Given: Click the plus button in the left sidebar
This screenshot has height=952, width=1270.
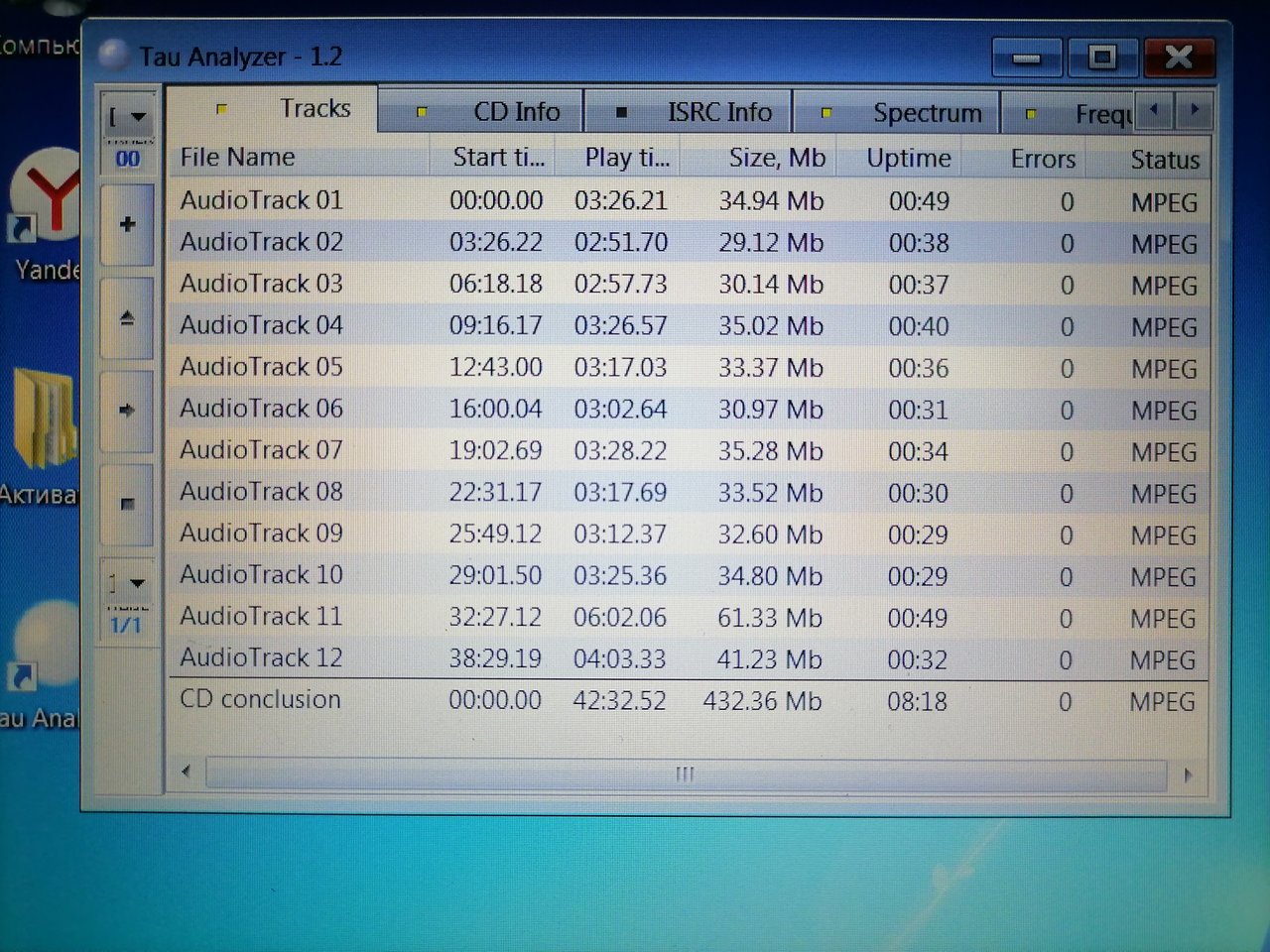Looking at the screenshot, I should click(127, 224).
